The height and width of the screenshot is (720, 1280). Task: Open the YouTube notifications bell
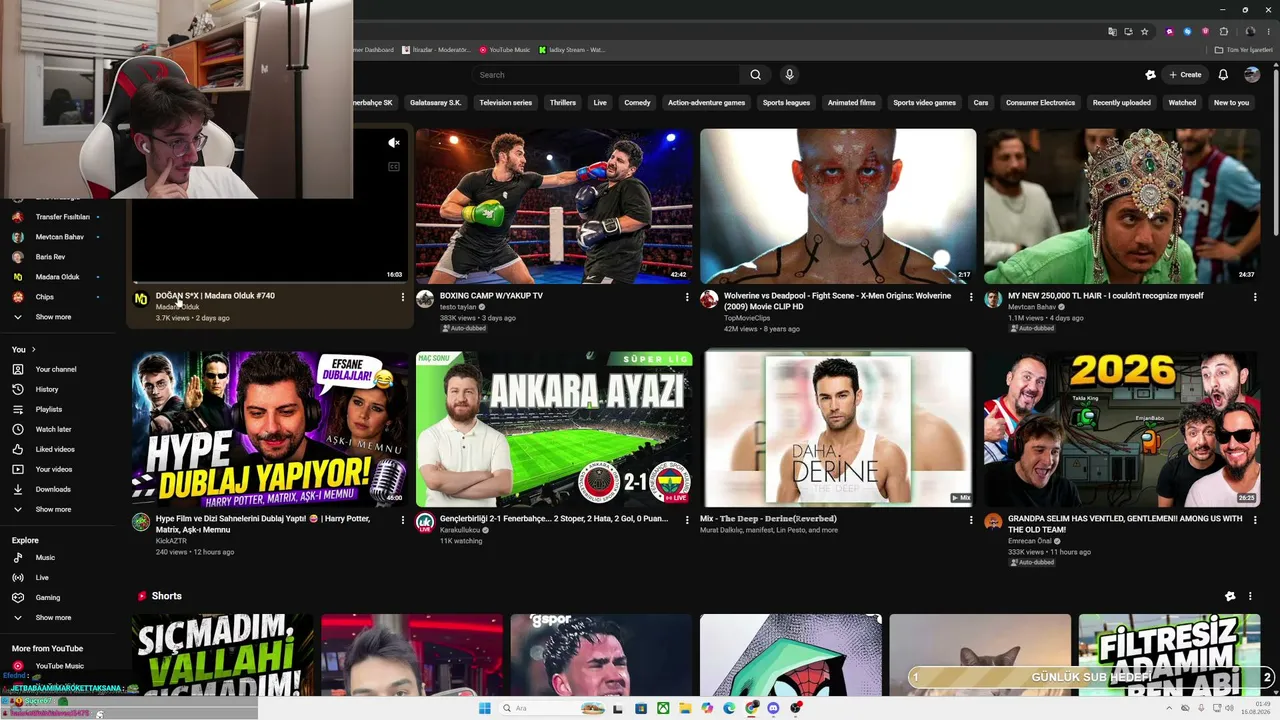1223,75
